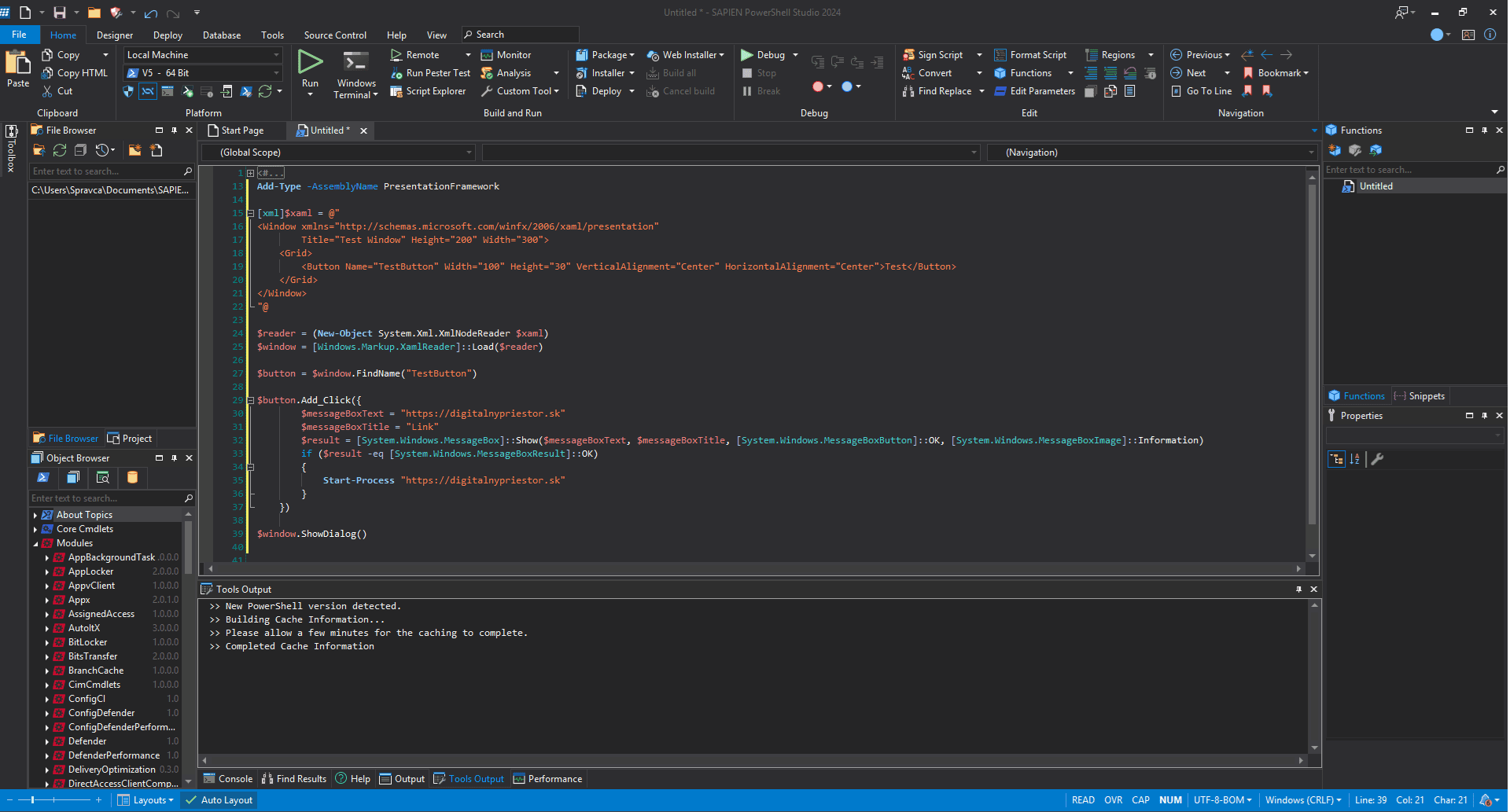Click the Format Script icon
The height and width of the screenshot is (812, 1510).
(x=1000, y=55)
